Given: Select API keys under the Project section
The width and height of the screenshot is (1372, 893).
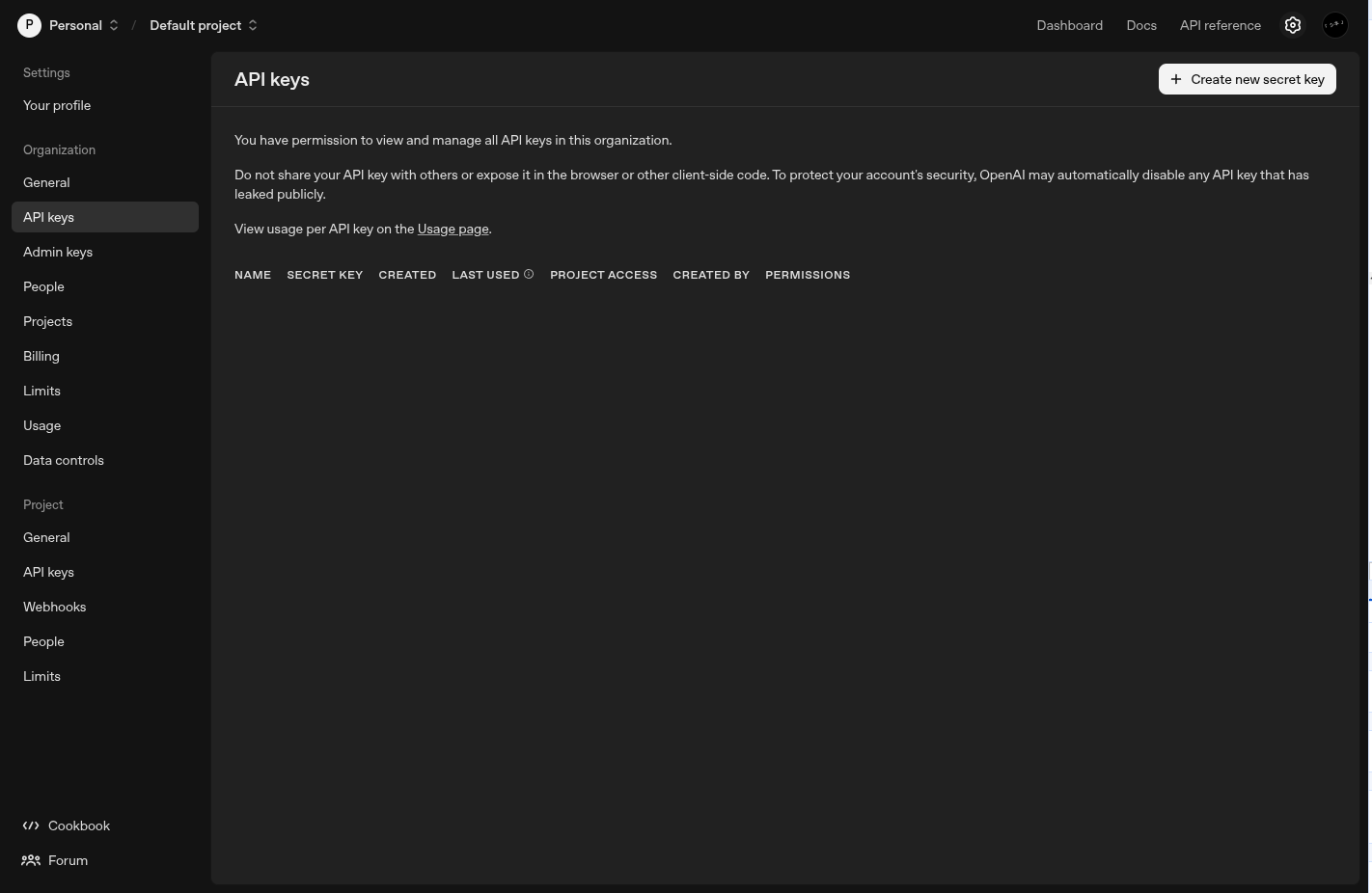Looking at the screenshot, I should 105,572.
